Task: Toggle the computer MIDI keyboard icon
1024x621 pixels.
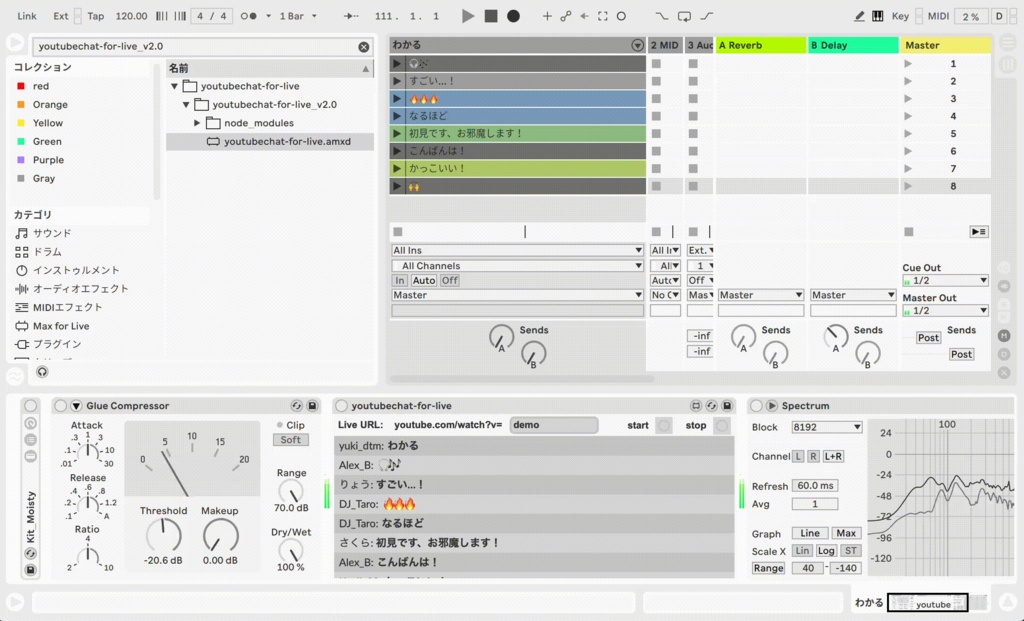Action: point(878,16)
